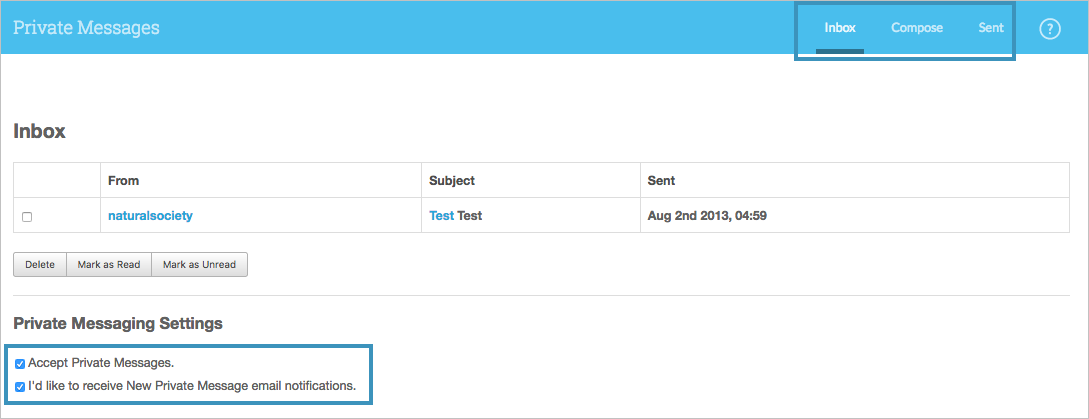Click the Aug 2nd 2013 date cell
1089x419 pixels.
(x=707, y=216)
